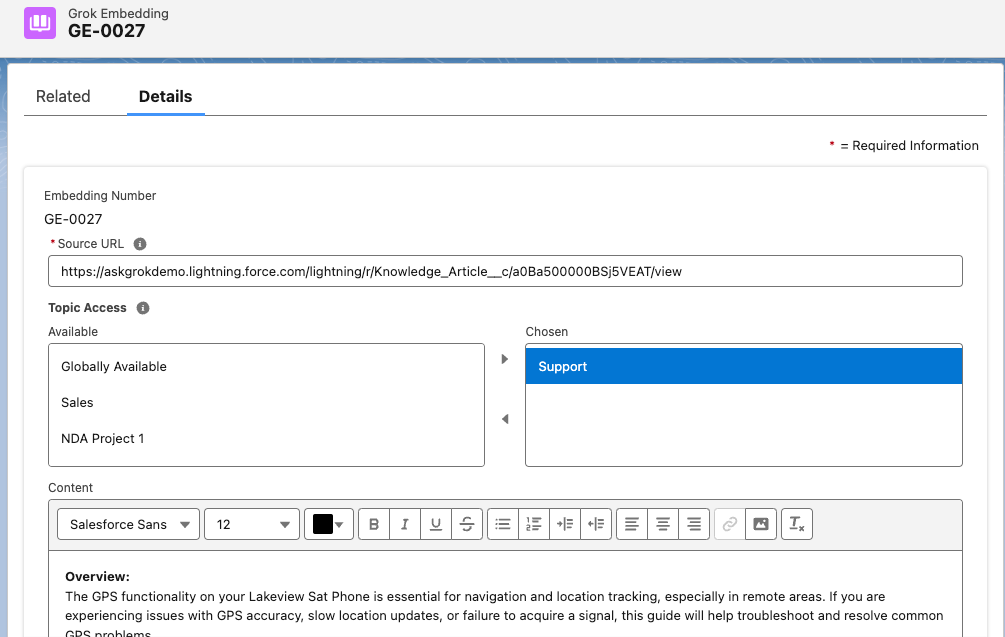
Task: Click the Overview heading in content editor
Action: pos(97,577)
